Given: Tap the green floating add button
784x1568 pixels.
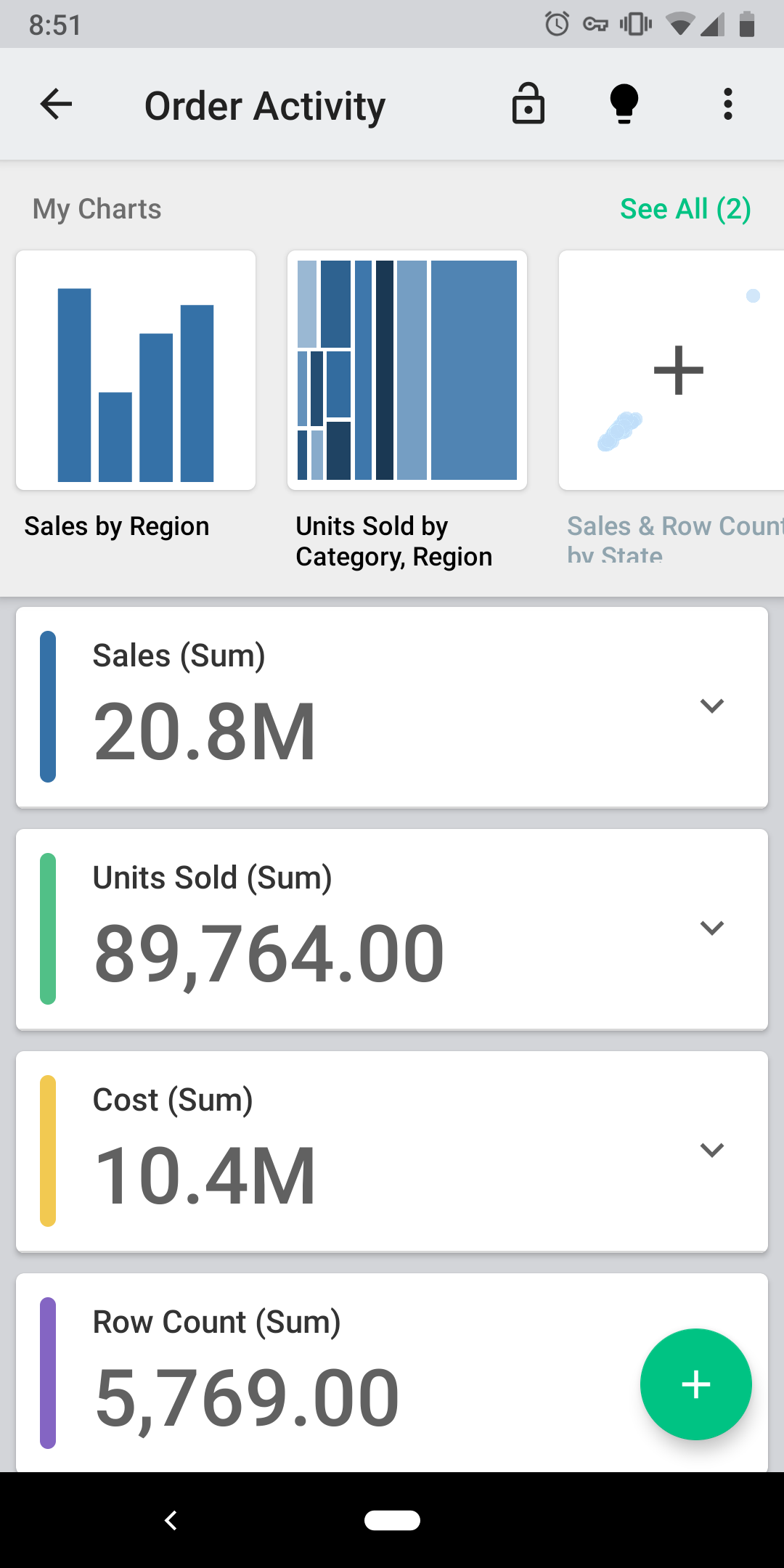Looking at the screenshot, I should pos(695,1384).
